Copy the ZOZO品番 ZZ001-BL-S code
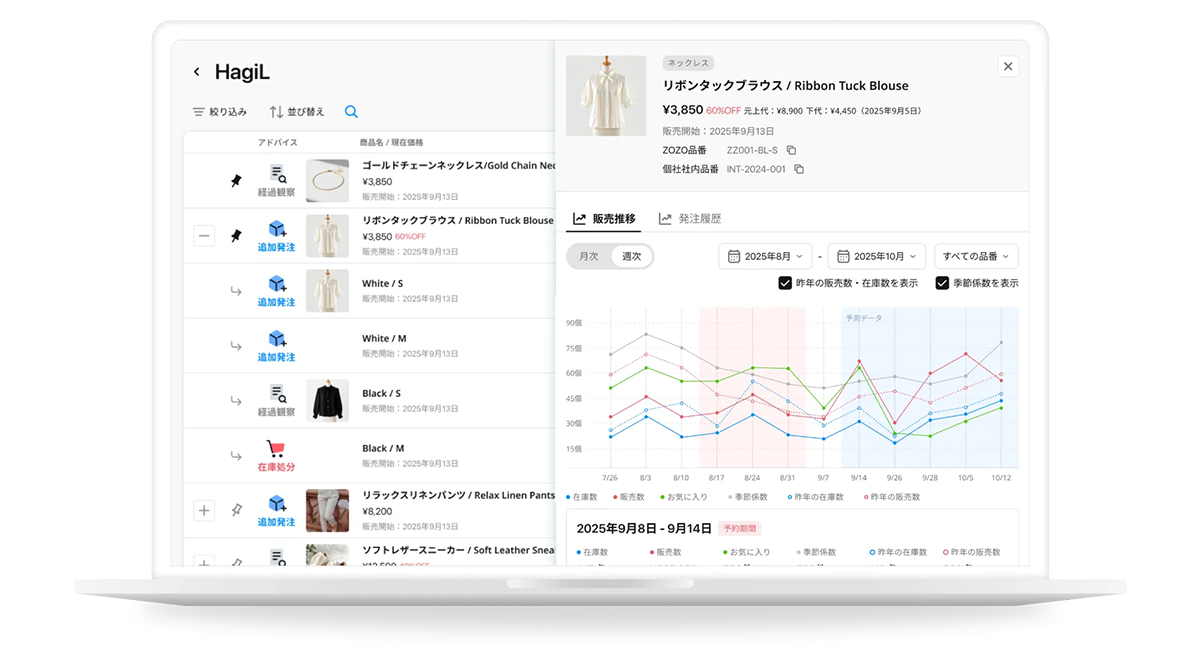1200x664 pixels. point(791,150)
